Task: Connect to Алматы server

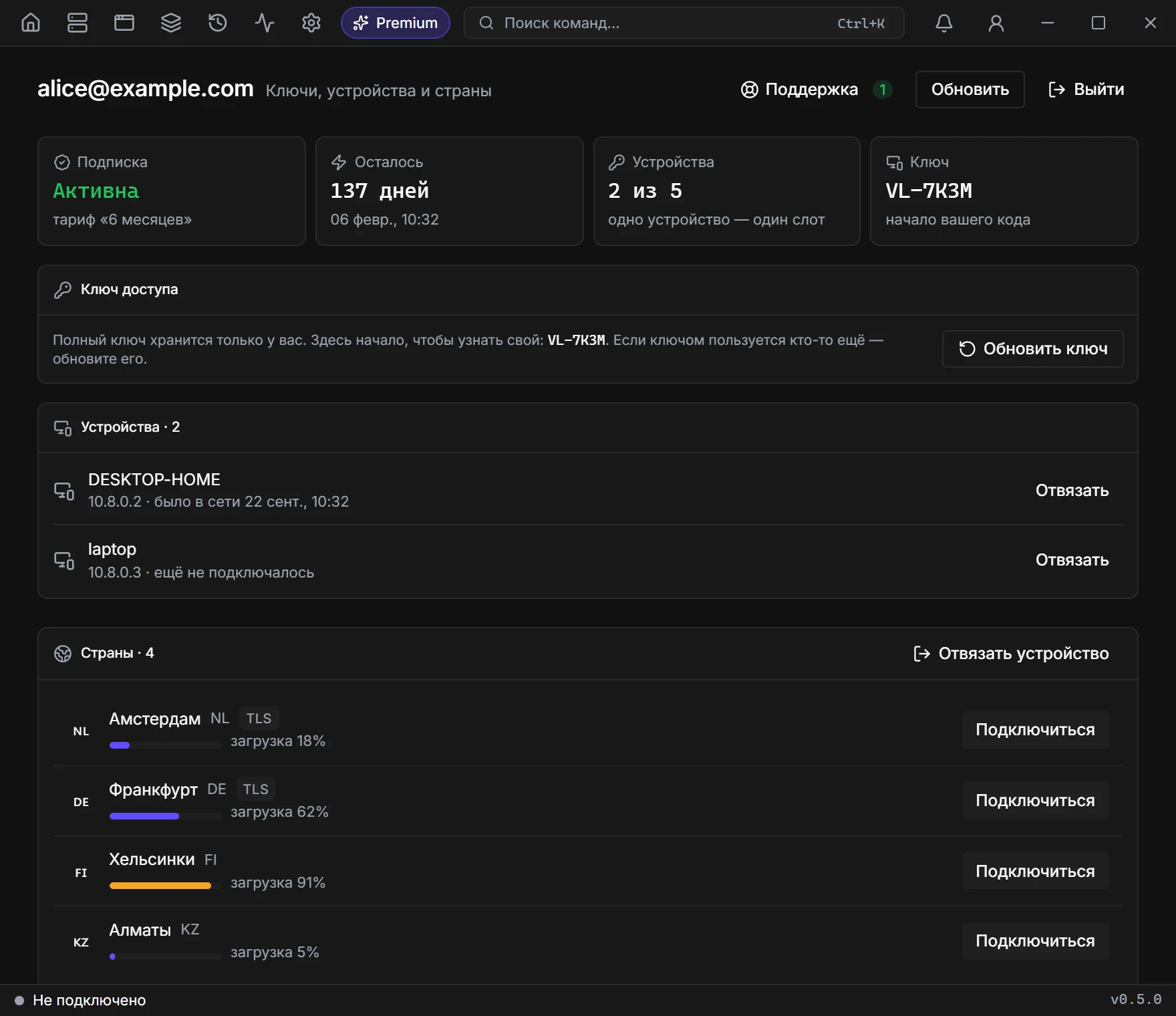Action: (1035, 941)
